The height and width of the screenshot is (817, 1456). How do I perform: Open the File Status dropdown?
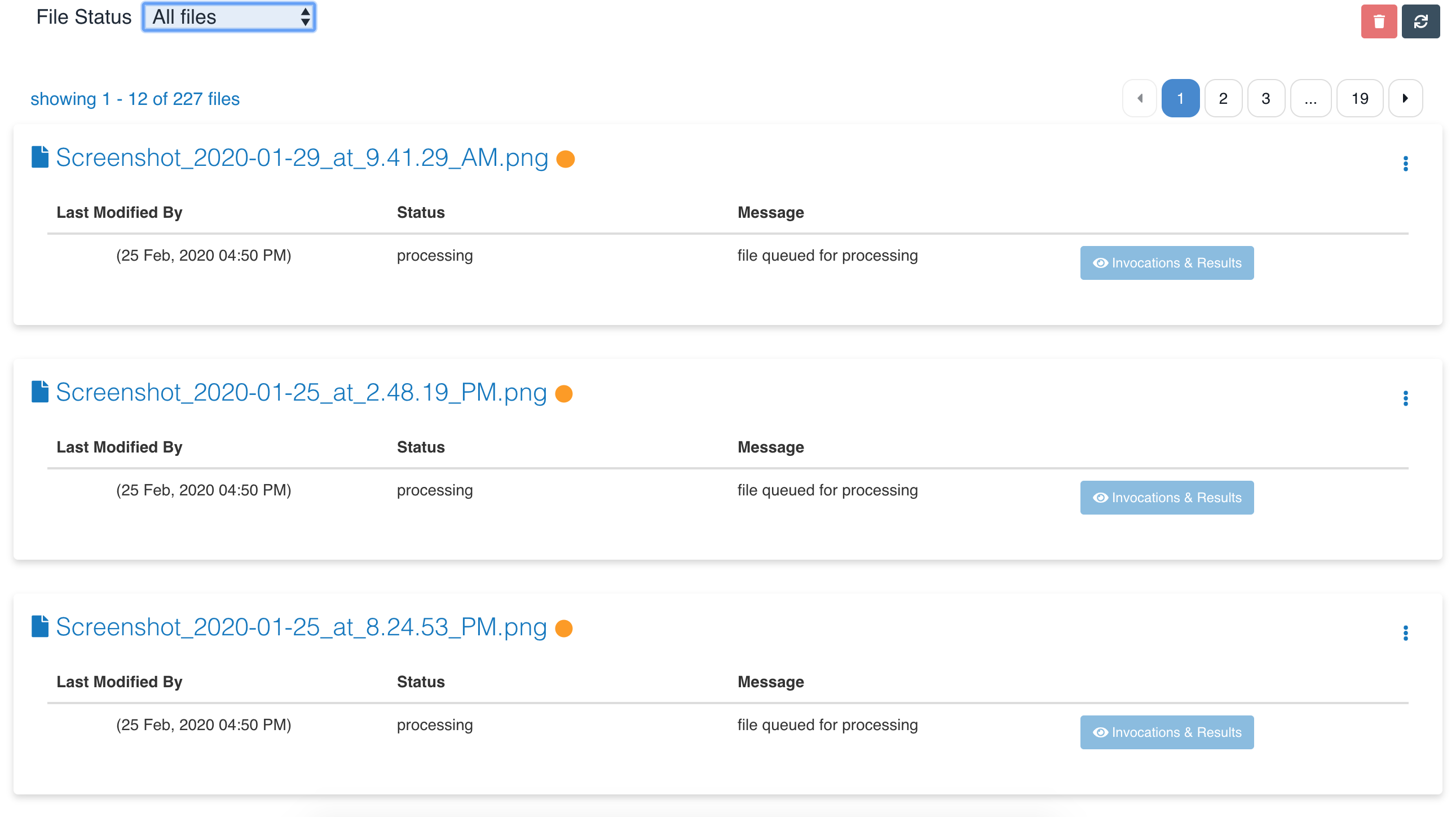point(228,17)
